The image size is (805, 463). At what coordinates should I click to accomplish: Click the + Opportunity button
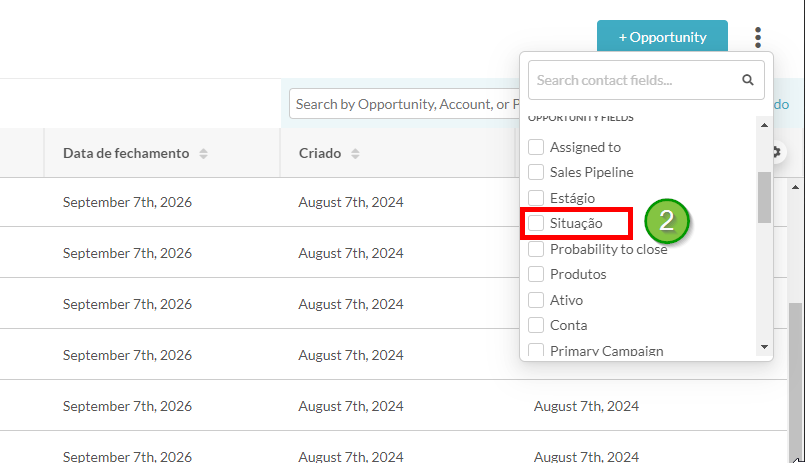(662, 36)
